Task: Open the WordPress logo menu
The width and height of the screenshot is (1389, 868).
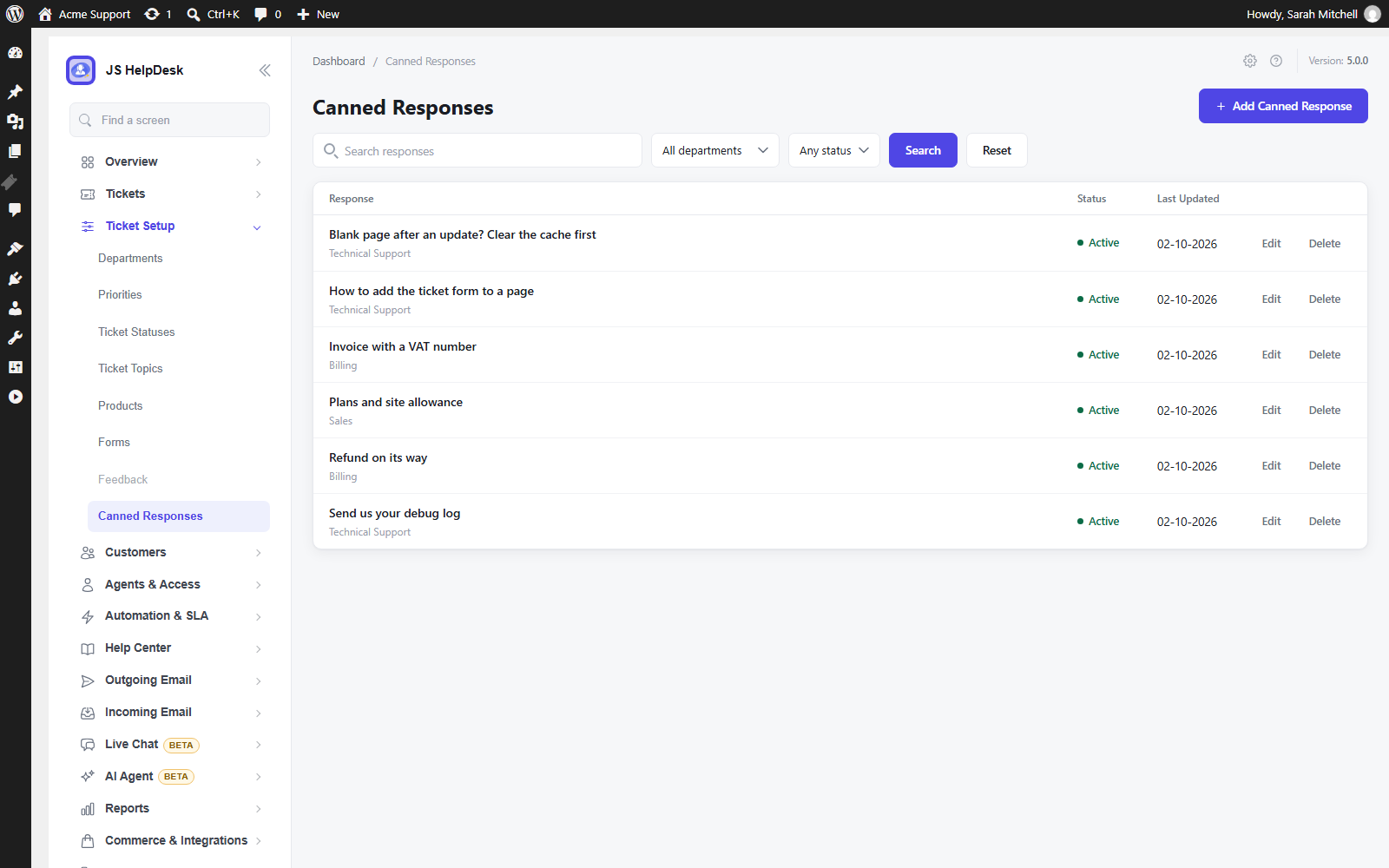Action: point(15,14)
